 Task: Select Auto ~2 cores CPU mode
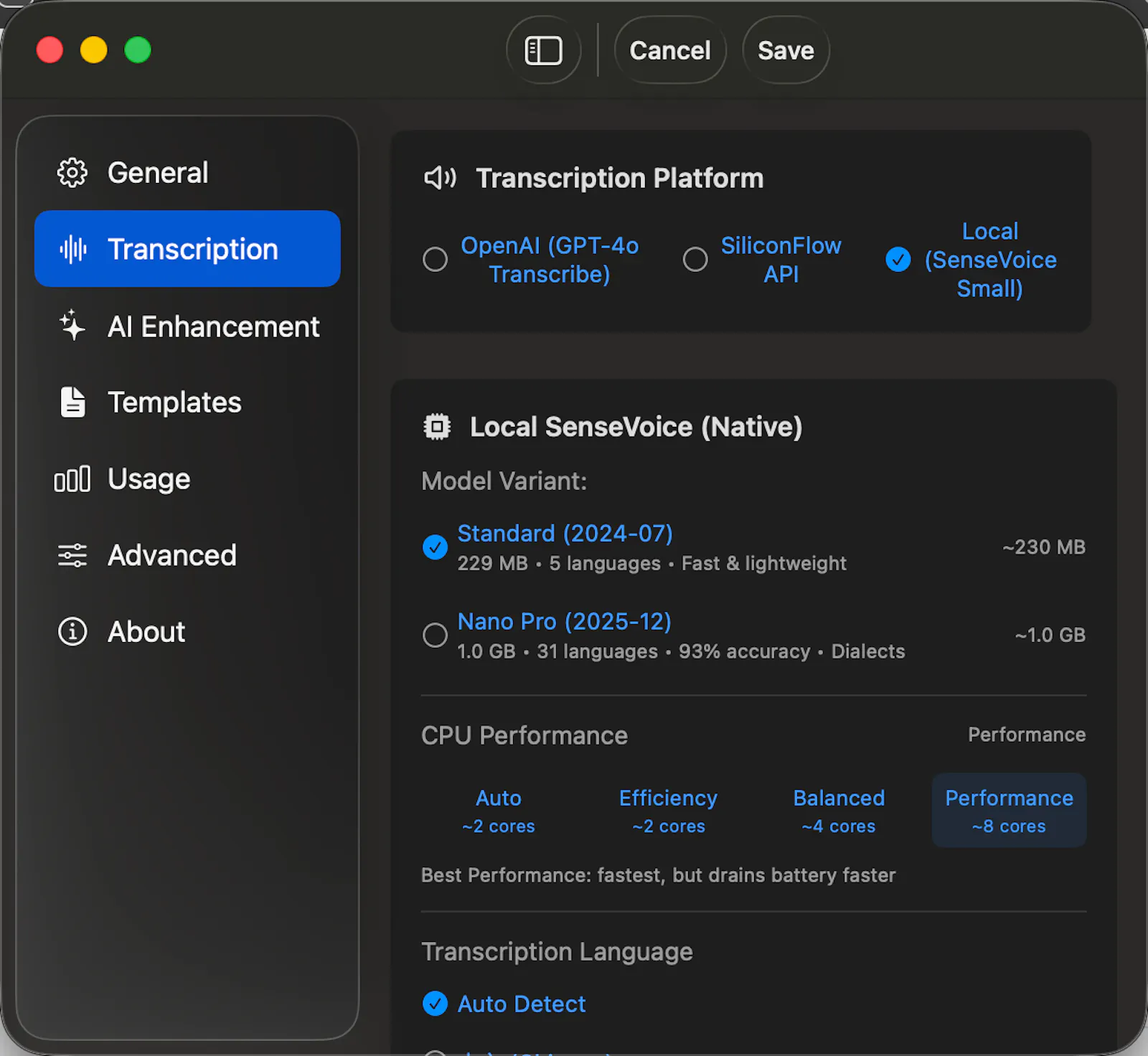pos(499,811)
